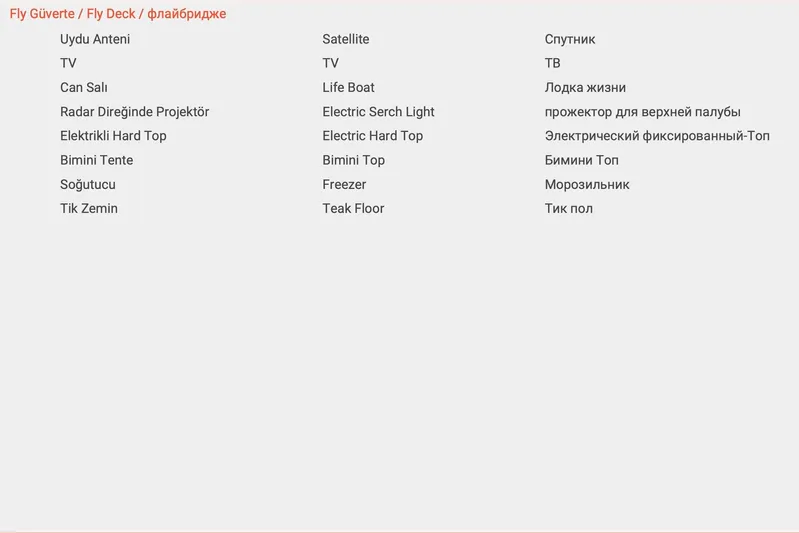Viewport: 799px width, 533px height.
Task: Select Radar Direğinde Projektör item
Action: [135, 112]
